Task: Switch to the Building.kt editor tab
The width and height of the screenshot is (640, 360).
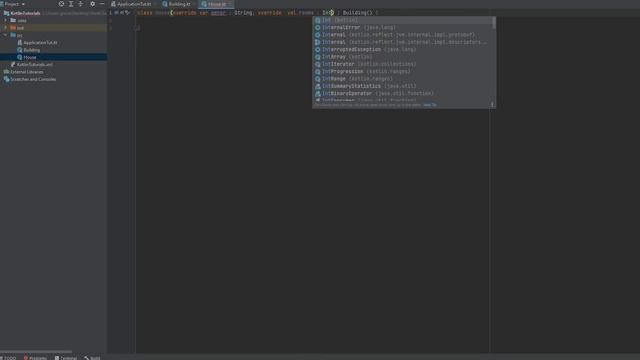Action: (x=177, y=4)
